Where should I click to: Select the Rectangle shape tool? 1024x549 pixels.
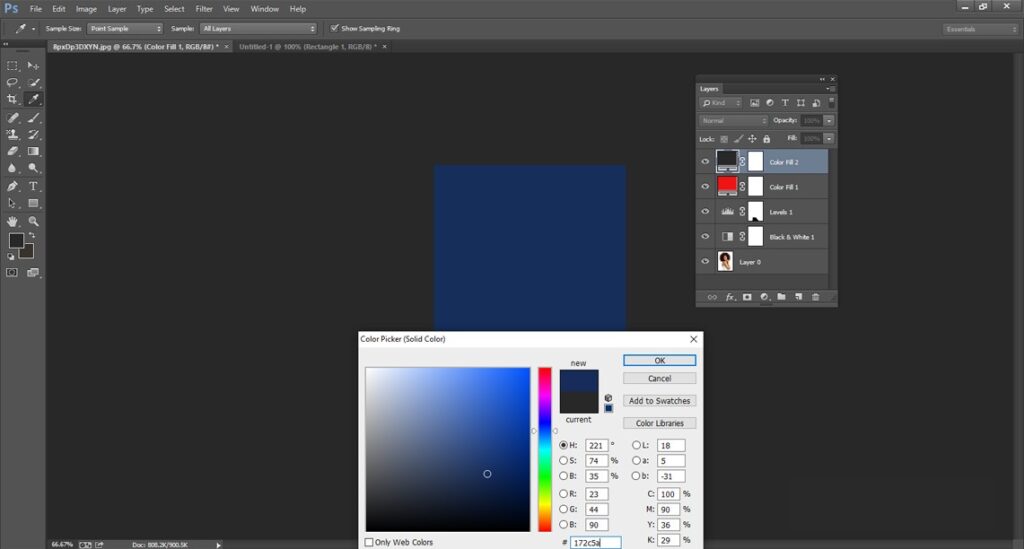coord(33,203)
